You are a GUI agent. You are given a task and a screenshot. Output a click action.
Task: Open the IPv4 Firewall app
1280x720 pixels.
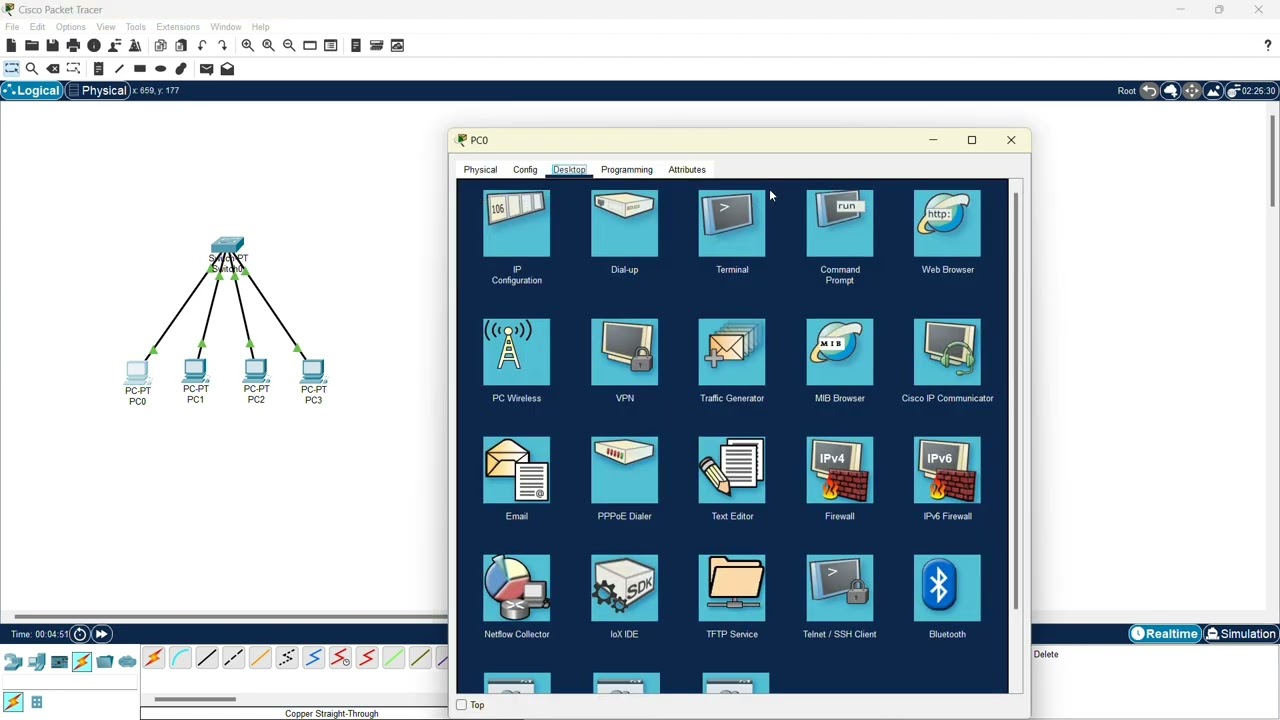click(x=840, y=470)
